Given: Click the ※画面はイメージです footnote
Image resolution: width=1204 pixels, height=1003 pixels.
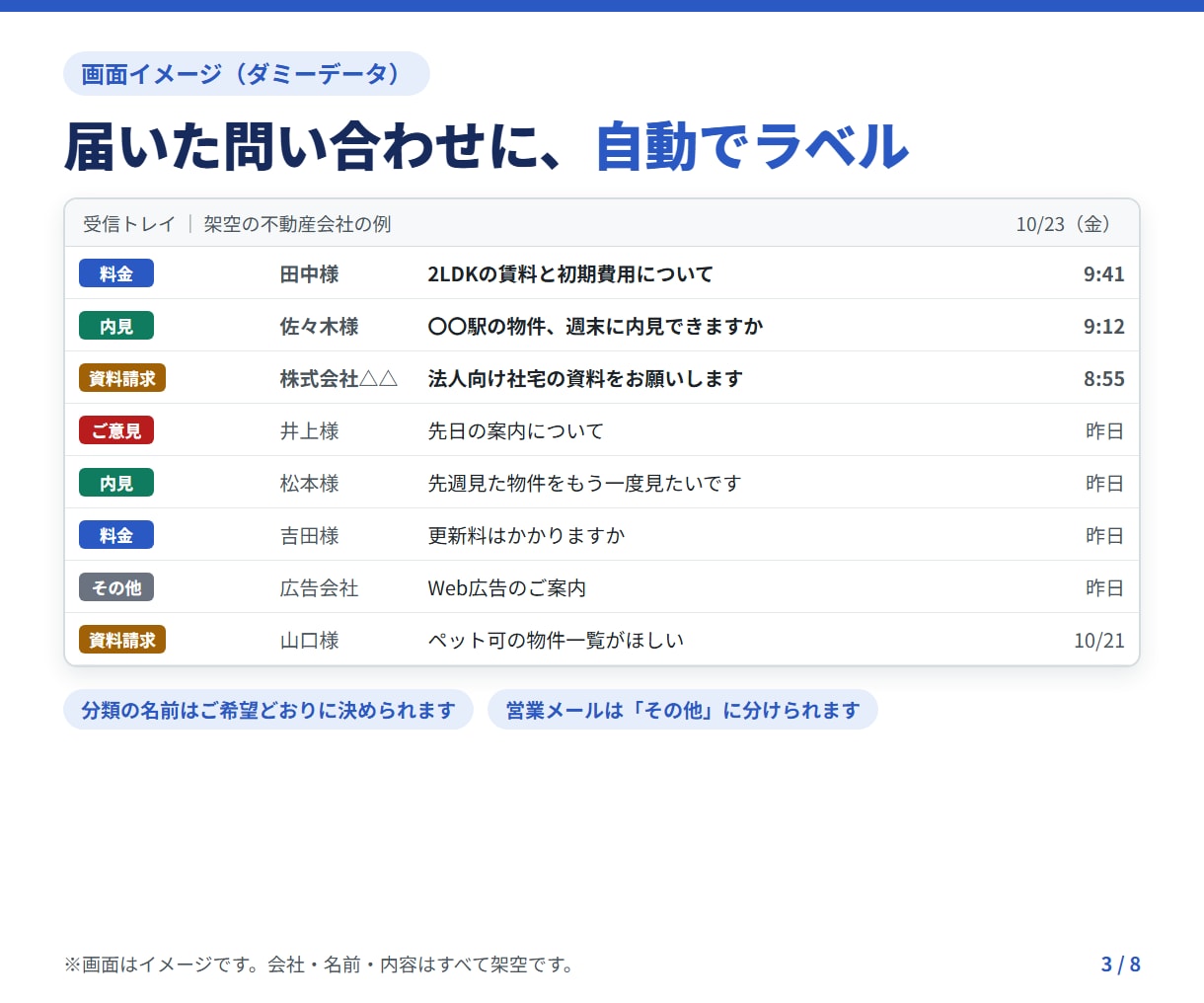Looking at the screenshot, I should 320,964.
